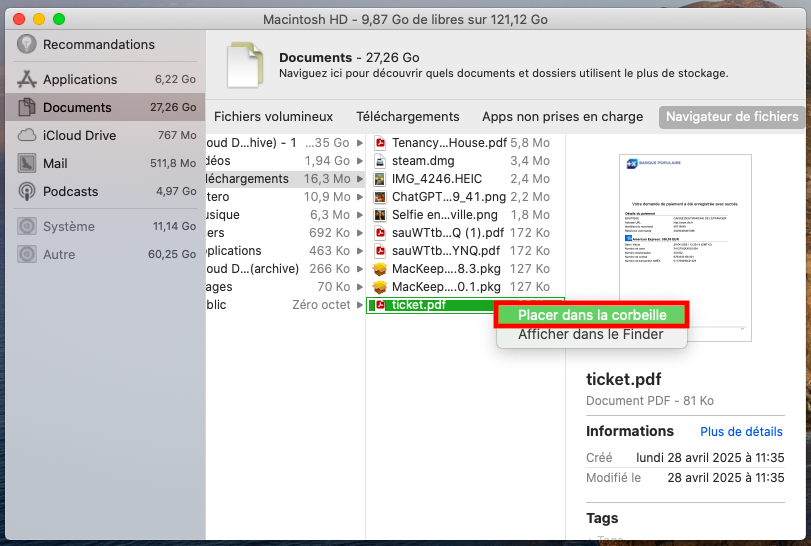Click the Tags section heading

(602, 518)
